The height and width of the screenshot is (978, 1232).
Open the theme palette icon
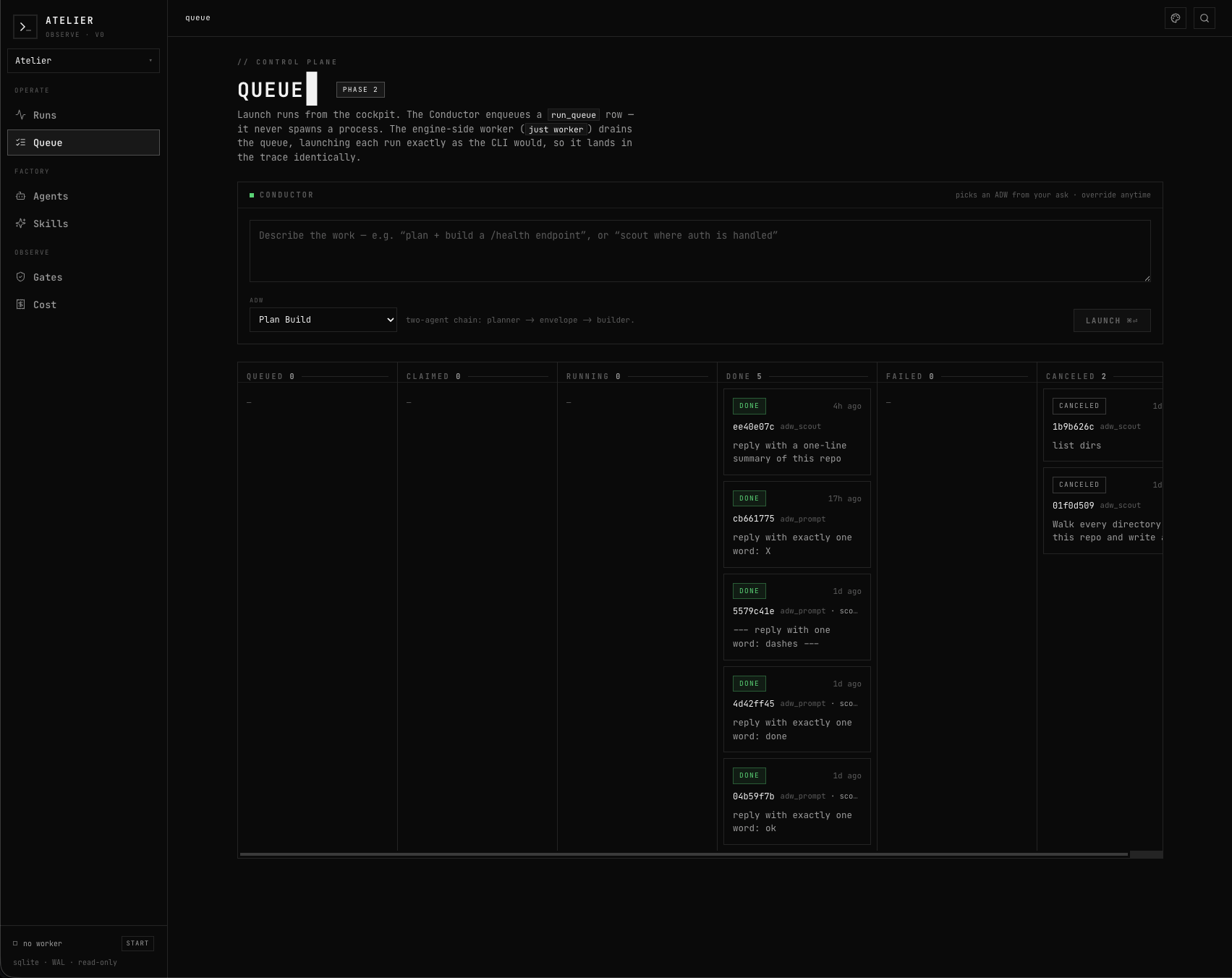(x=1176, y=18)
